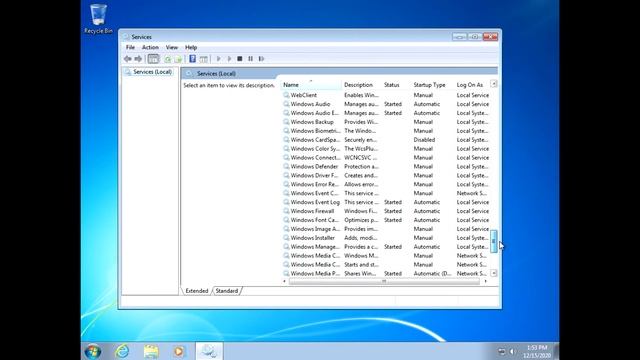Image resolution: width=640 pixels, height=360 pixels.
Task: Open the Windows Start menu
Action: pyautogui.click(x=93, y=351)
